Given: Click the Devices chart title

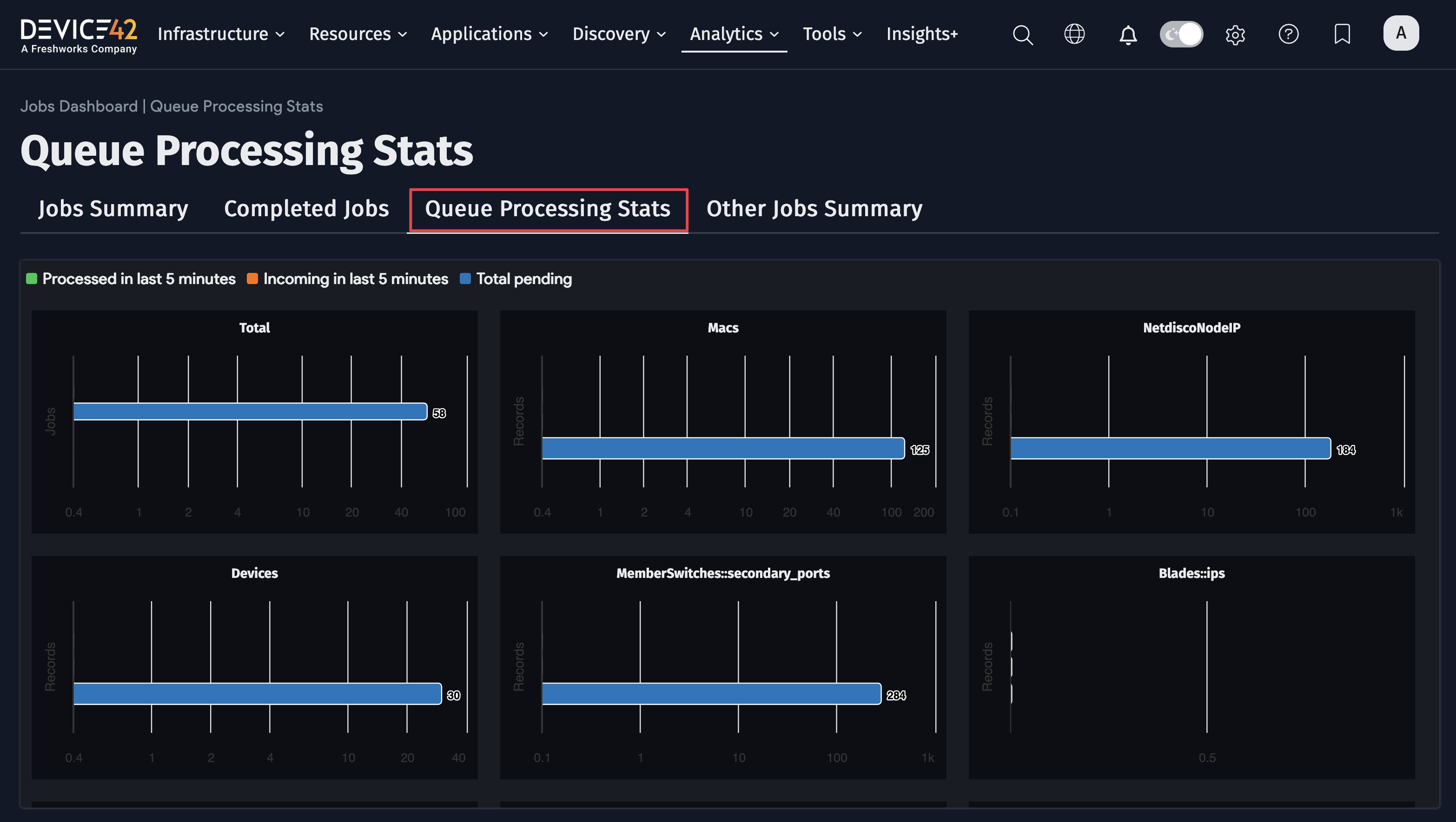Looking at the screenshot, I should coord(254,573).
